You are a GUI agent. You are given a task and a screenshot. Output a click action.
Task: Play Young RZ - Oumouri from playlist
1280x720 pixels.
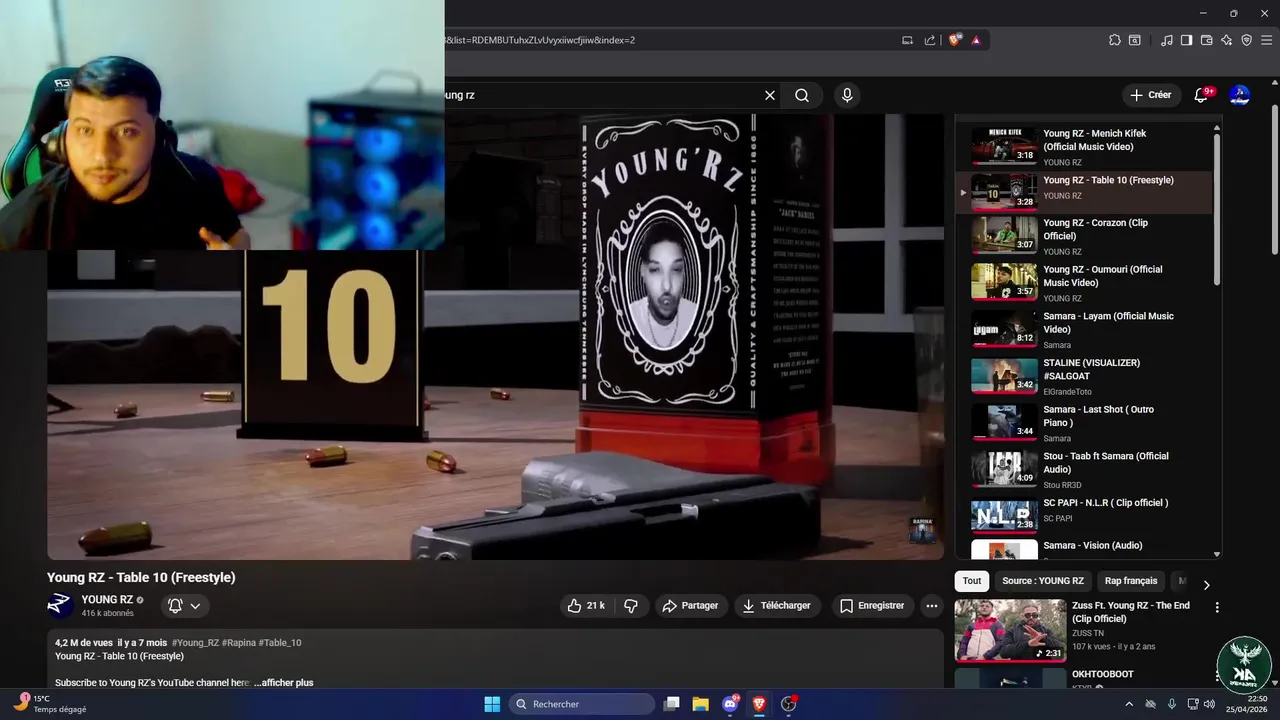point(1084,283)
